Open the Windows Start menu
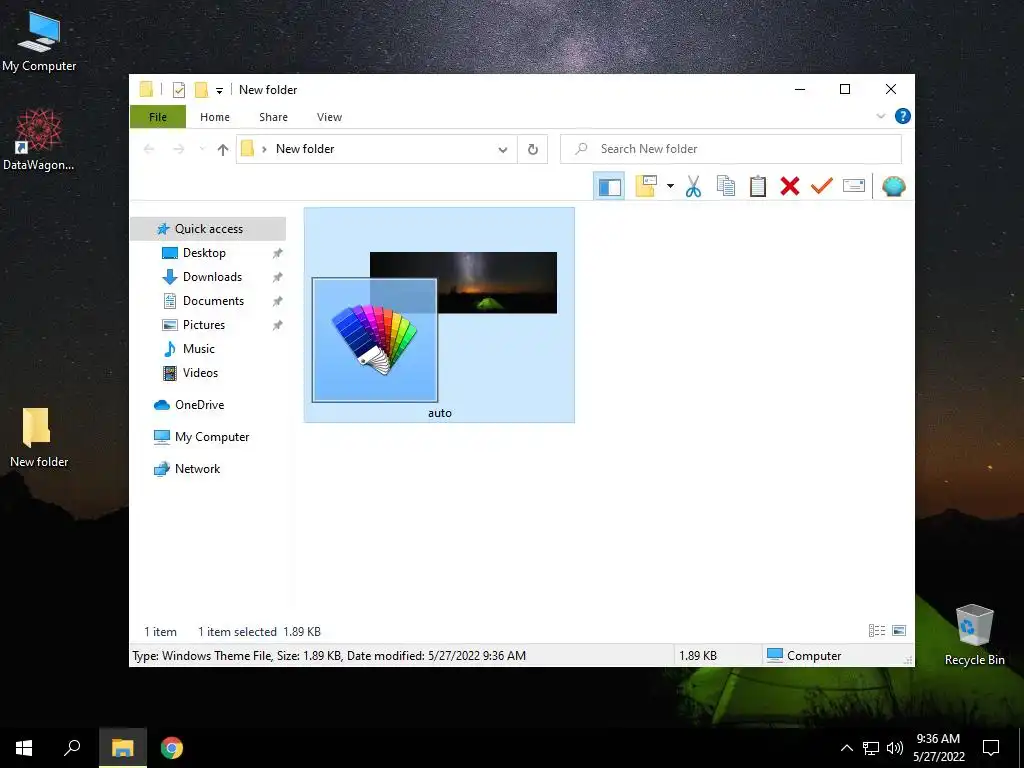The width and height of the screenshot is (1024, 768). point(24,748)
